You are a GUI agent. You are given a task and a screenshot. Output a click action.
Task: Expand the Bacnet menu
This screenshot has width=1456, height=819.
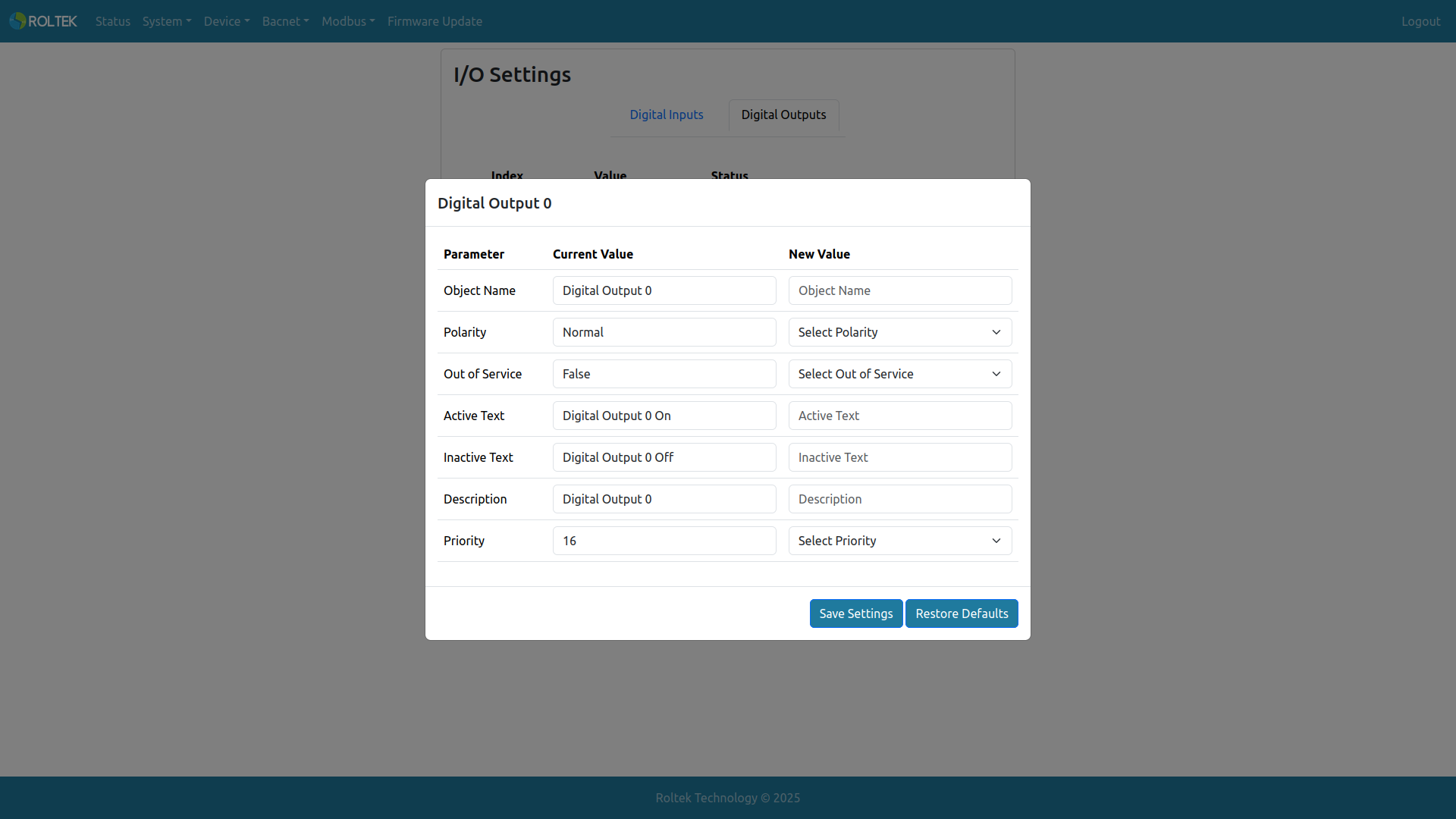click(x=286, y=21)
